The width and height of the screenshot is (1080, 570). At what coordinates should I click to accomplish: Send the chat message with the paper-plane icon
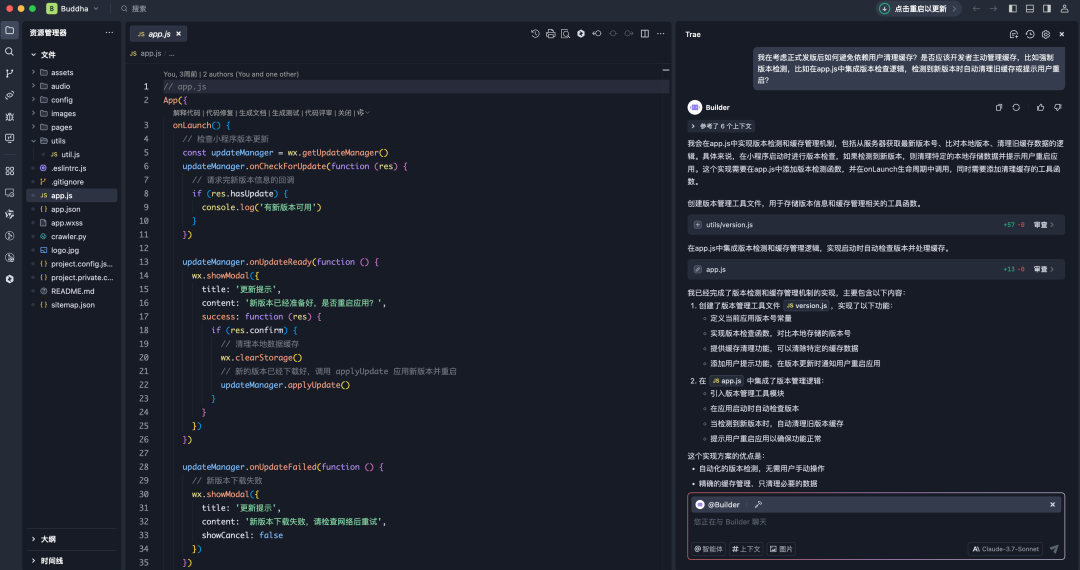tap(1054, 549)
